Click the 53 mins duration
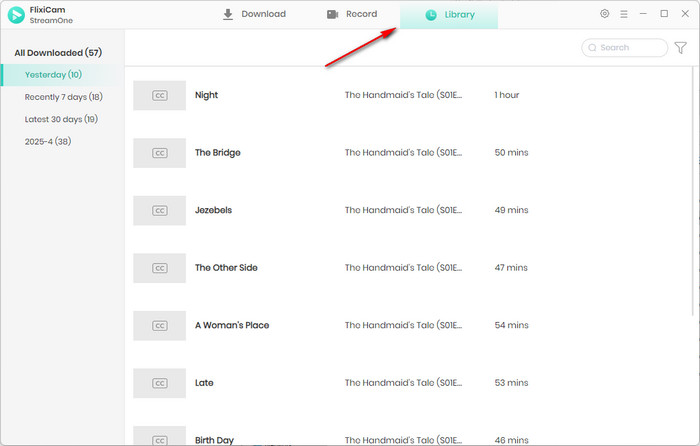The height and width of the screenshot is (446, 700). coord(511,383)
